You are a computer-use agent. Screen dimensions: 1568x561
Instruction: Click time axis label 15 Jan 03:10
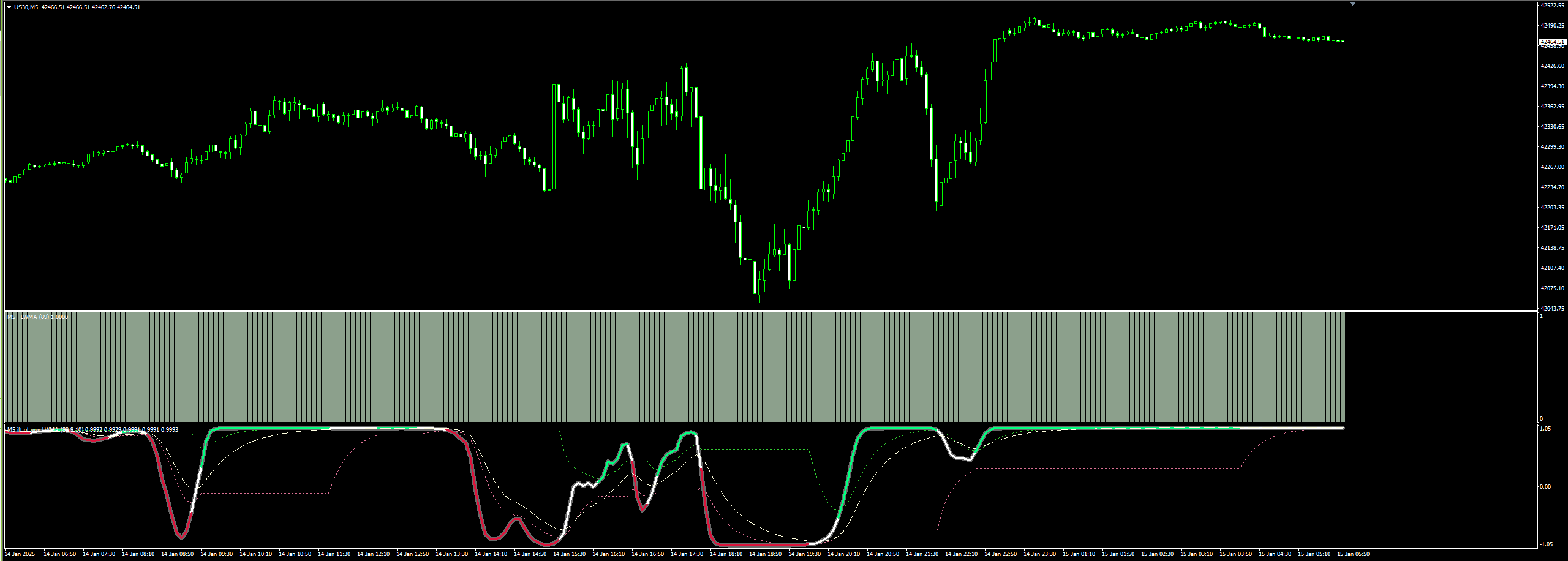pyautogui.click(x=1197, y=554)
